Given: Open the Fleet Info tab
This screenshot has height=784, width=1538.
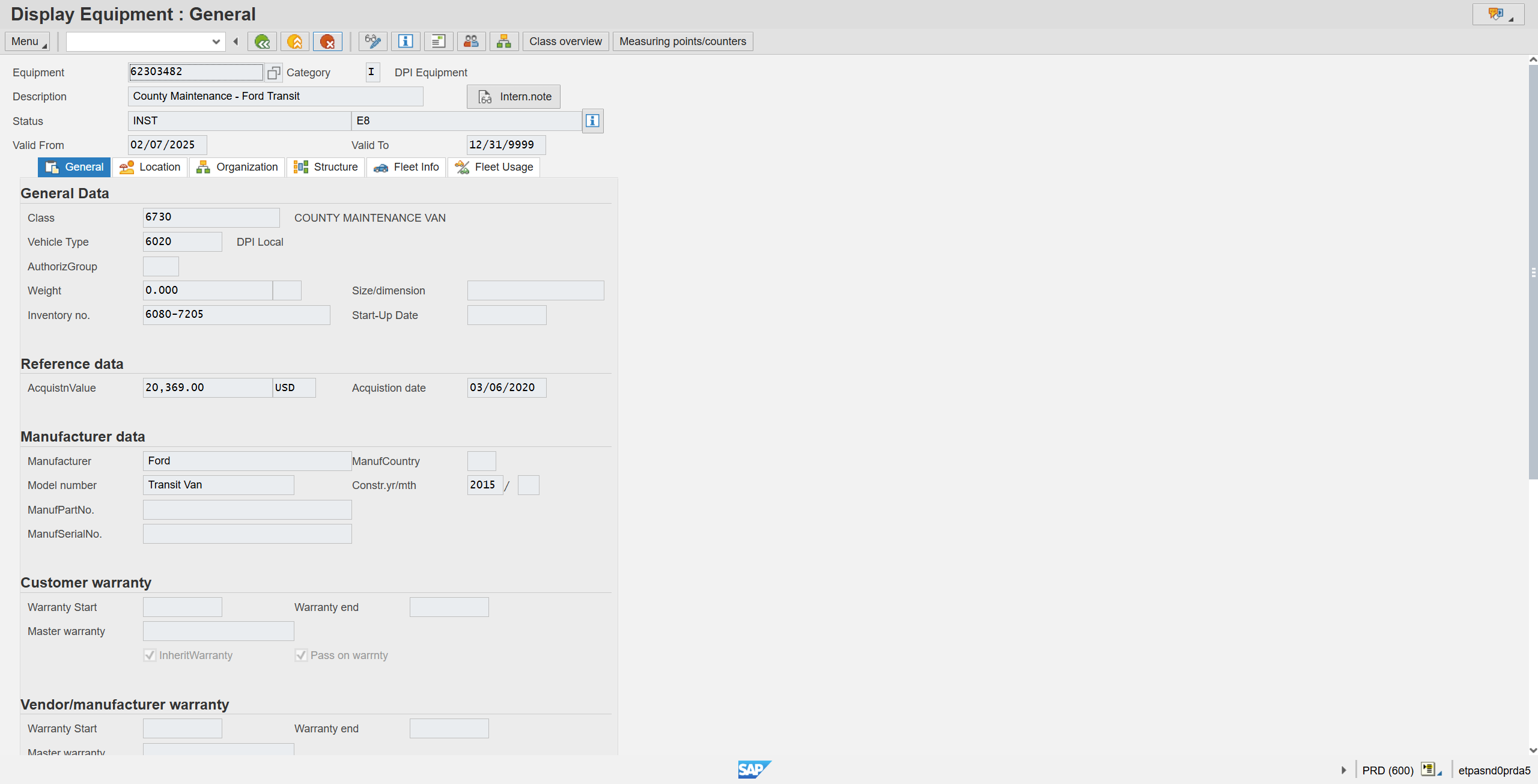Looking at the screenshot, I should click(x=407, y=167).
